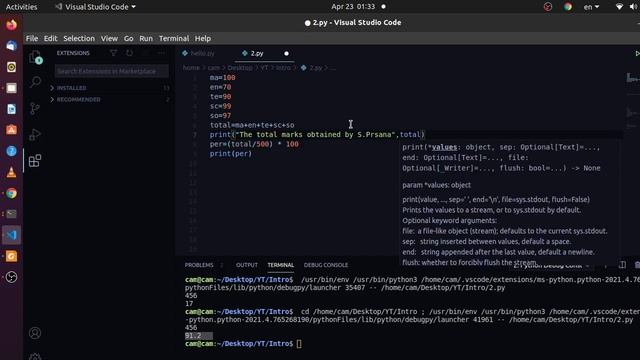Refresh the extensions list

pyautogui.click(x=129, y=53)
